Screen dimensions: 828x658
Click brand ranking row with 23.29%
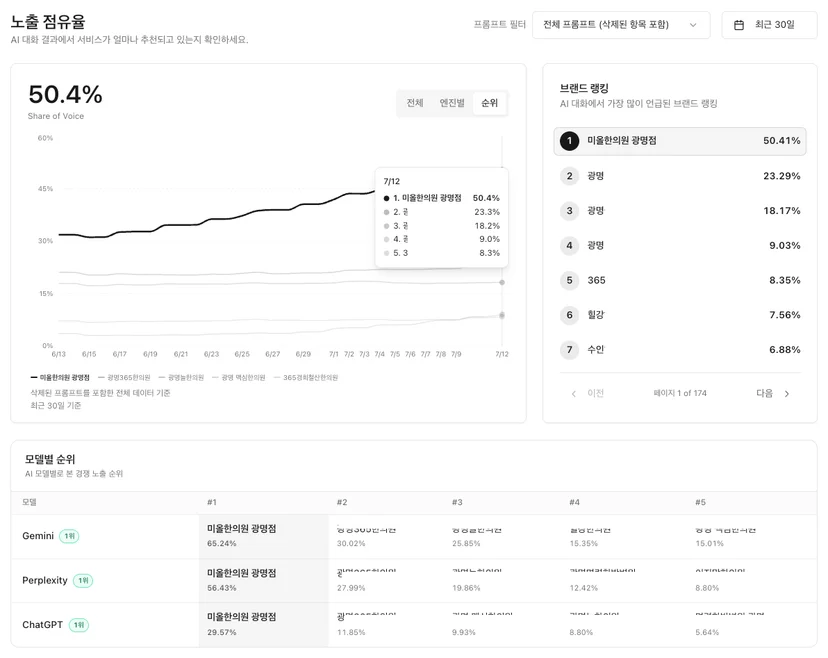[680, 176]
